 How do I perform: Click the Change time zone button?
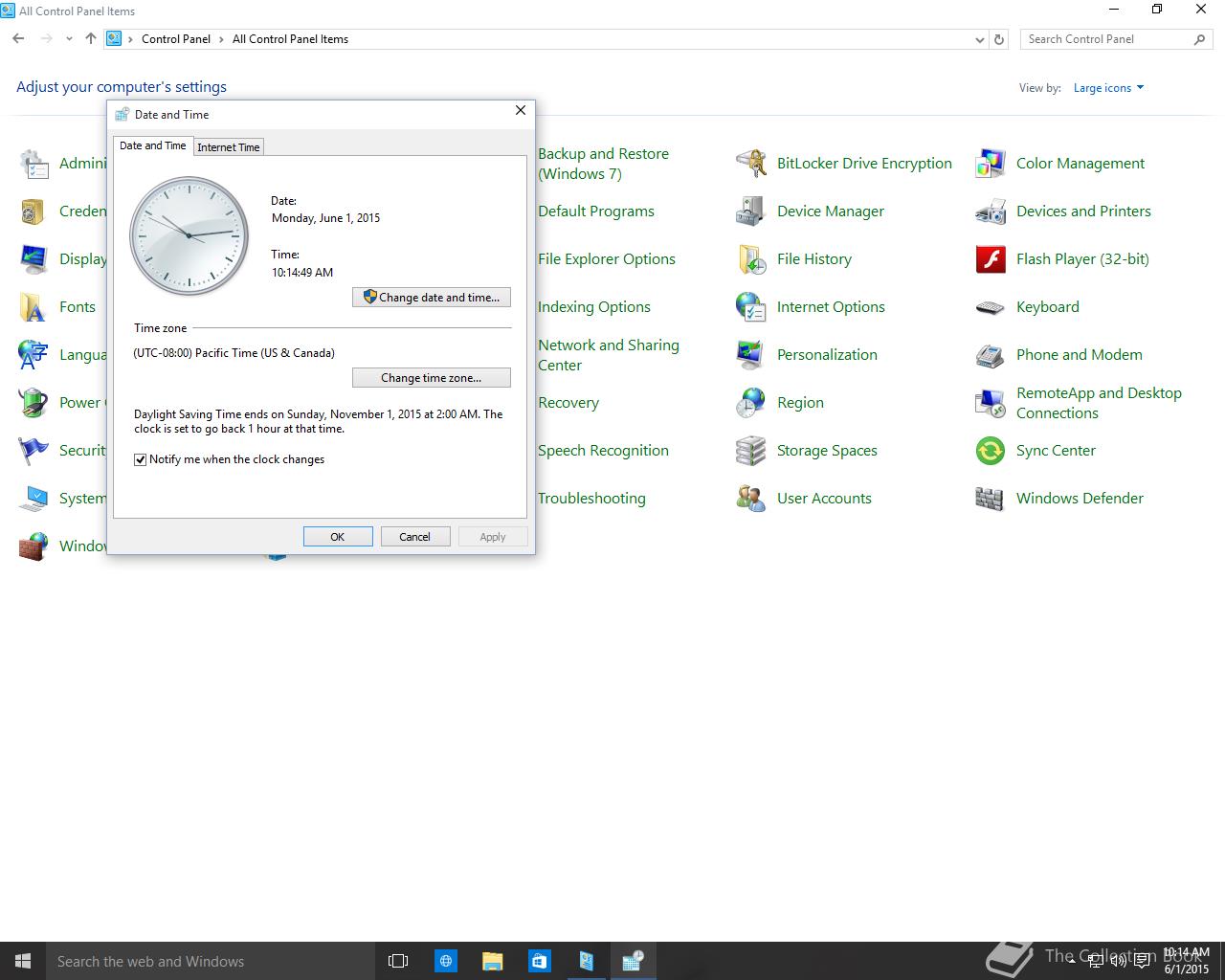tap(432, 378)
